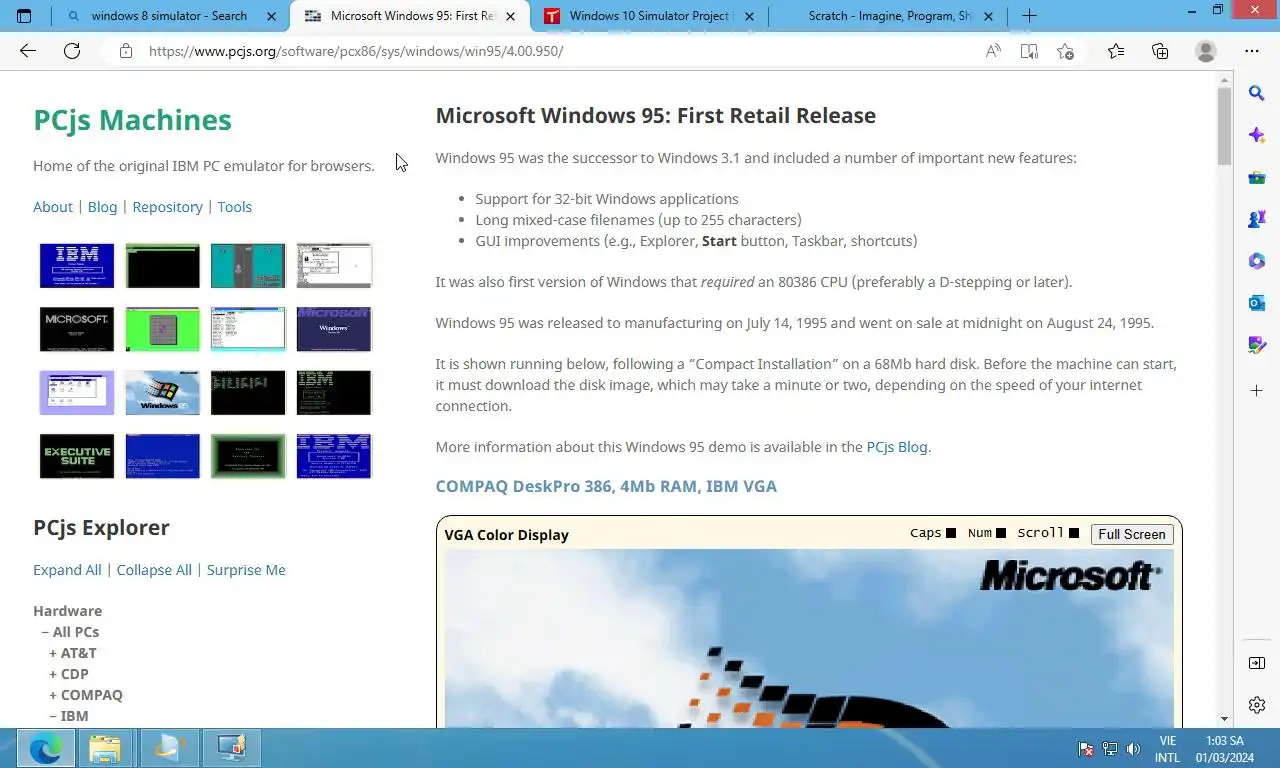Click the network icon in system tray
The width and height of the screenshot is (1280, 768).
pyautogui.click(x=1110, y=749)
